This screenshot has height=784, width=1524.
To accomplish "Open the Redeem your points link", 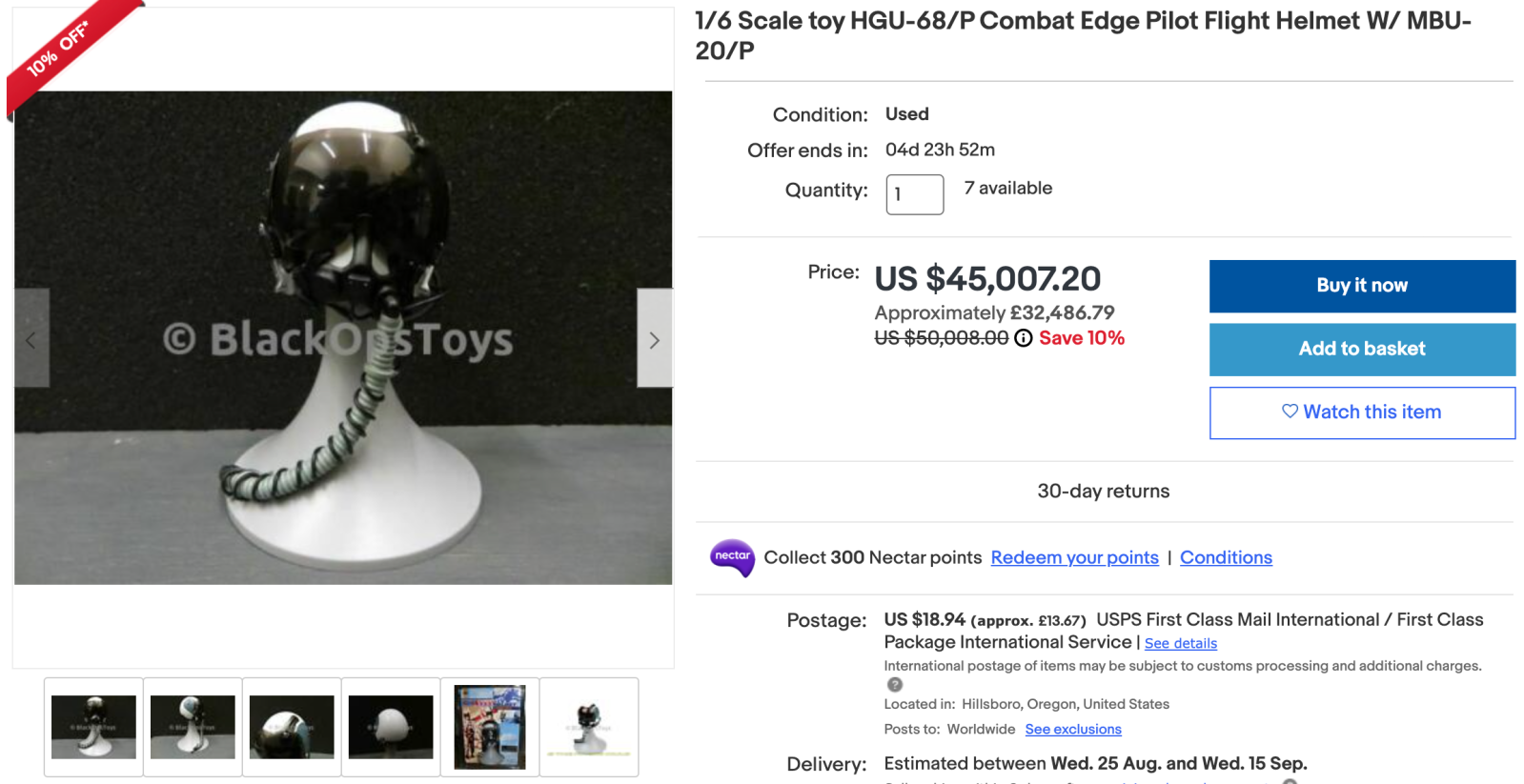I will tap(1074, 557).
